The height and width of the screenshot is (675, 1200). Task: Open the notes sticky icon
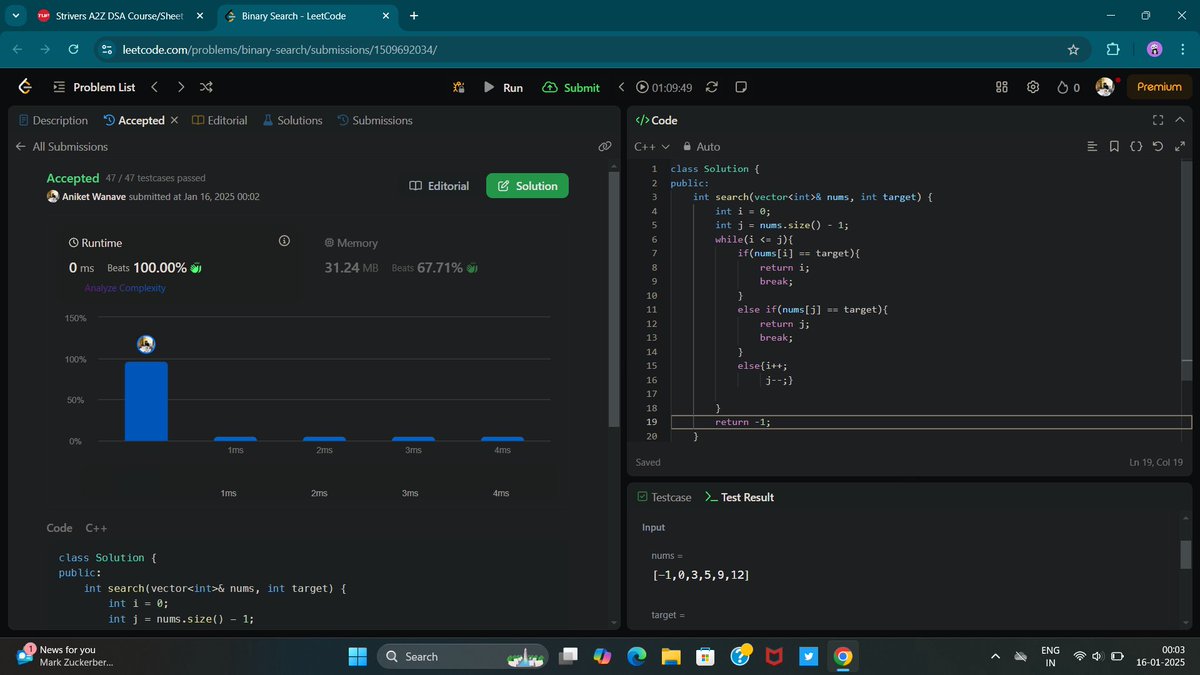pyautogui.click(x=741, y=87)
